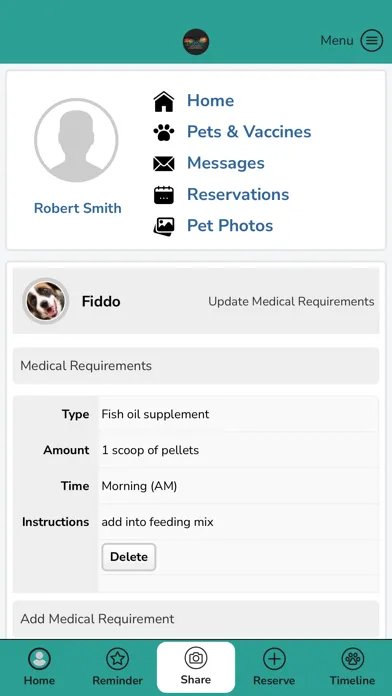This screenshot has height=696, width=392.
Task: Go to the Timeline paw tab
Action: 352,667
